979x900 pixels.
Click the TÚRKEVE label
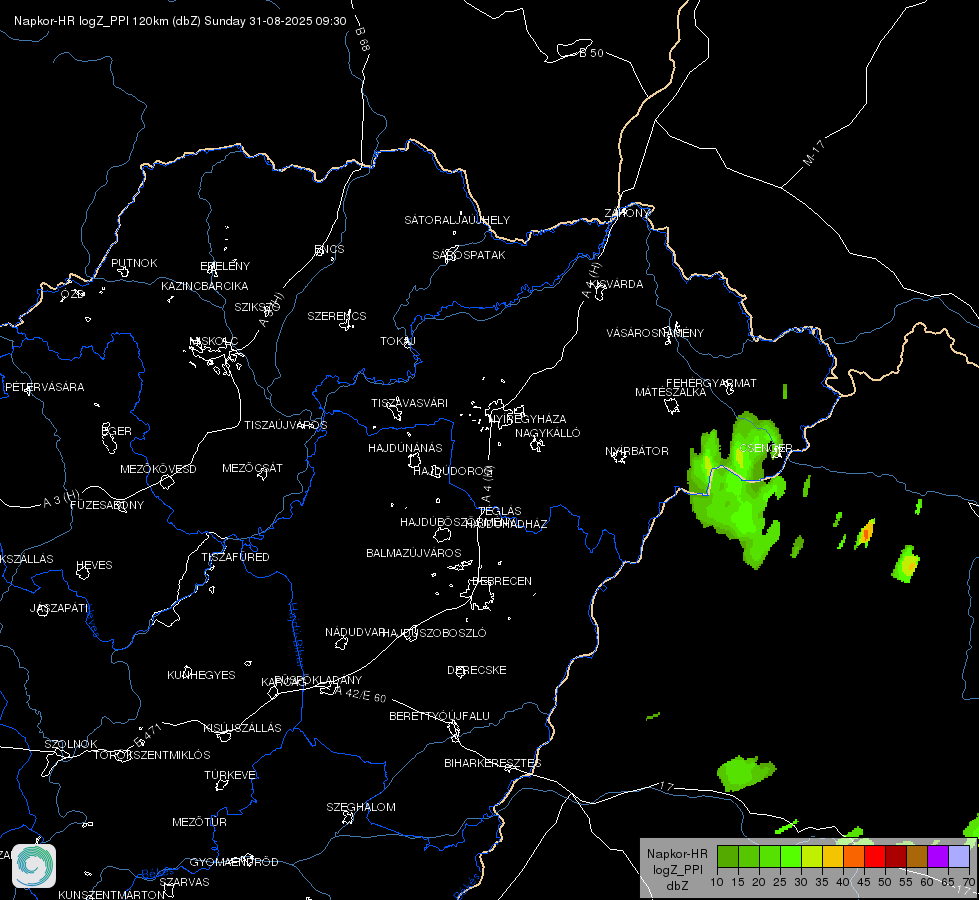click(x=231, y=774)
